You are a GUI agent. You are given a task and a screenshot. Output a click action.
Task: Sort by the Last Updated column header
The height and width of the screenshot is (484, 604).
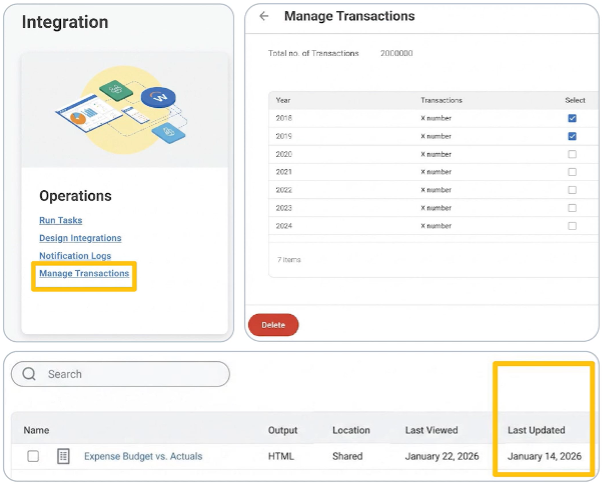536,430
